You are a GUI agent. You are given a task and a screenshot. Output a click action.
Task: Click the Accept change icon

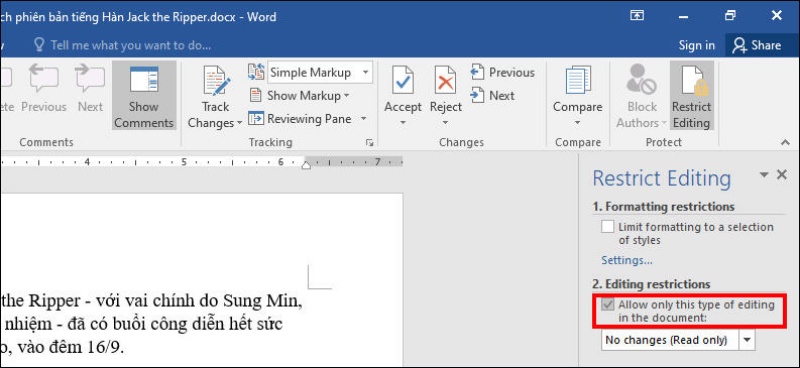point(403,80)
